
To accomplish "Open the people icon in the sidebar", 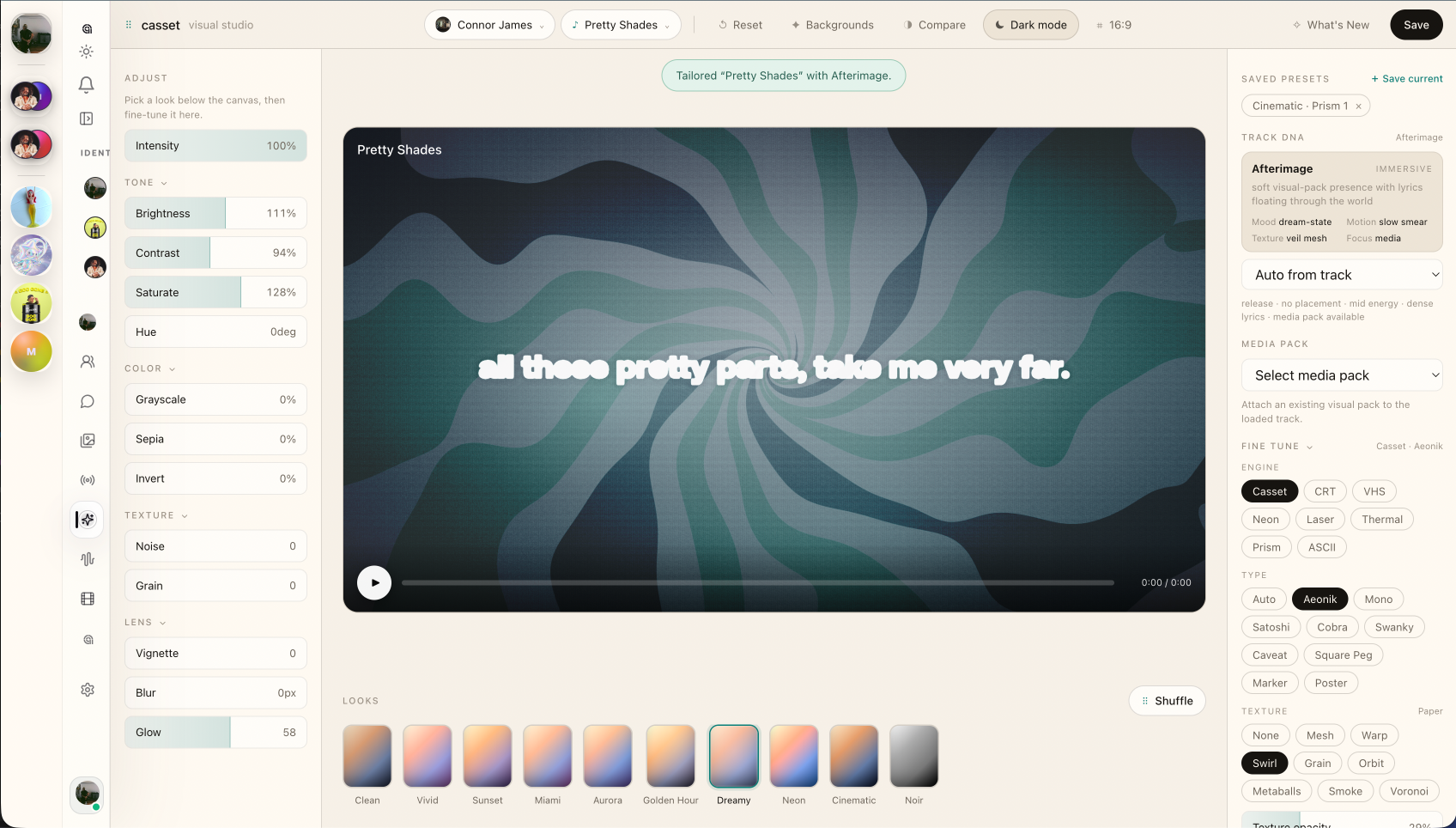I will [88, 362].
